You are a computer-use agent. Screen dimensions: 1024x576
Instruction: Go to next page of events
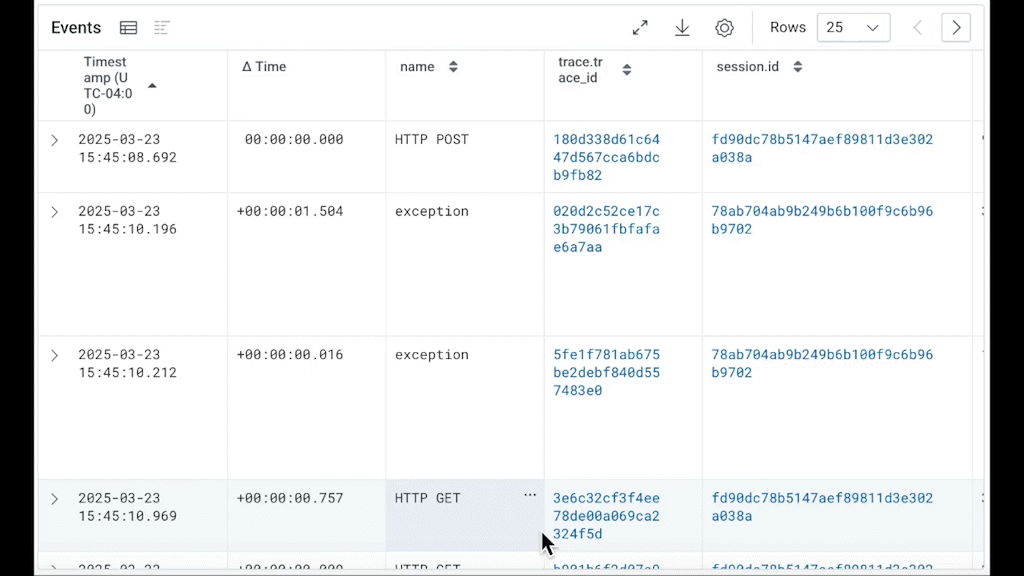click(x=956, y=28)
